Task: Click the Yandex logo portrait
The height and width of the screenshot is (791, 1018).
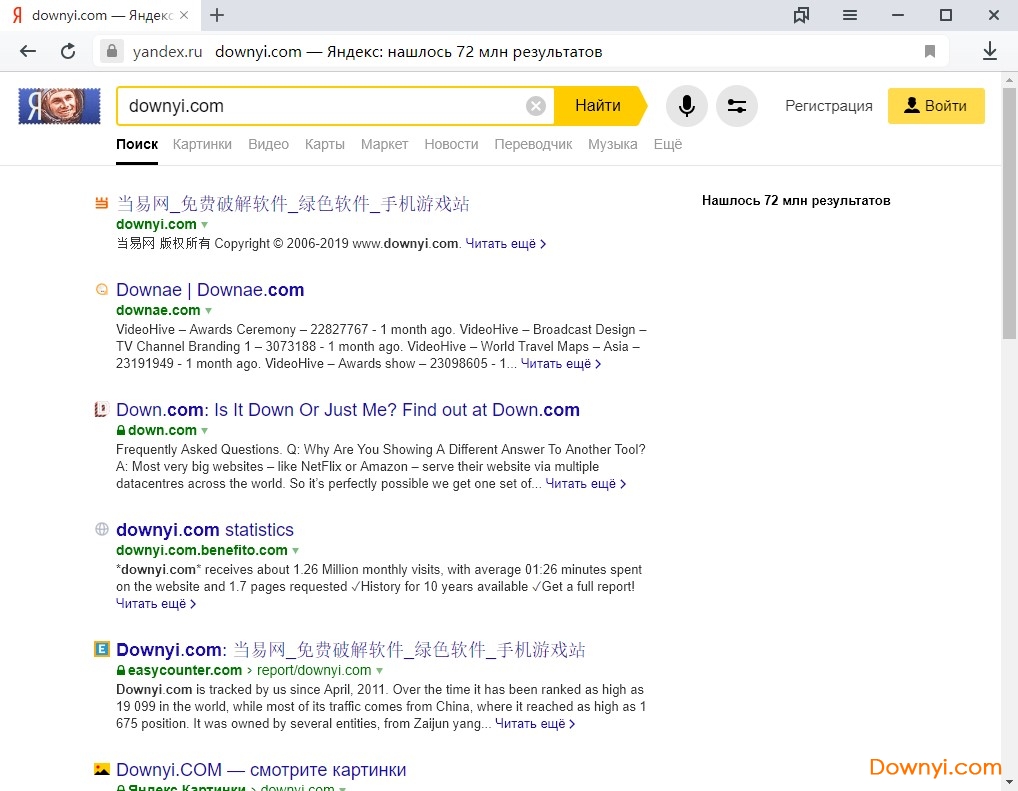Action: 58,105
